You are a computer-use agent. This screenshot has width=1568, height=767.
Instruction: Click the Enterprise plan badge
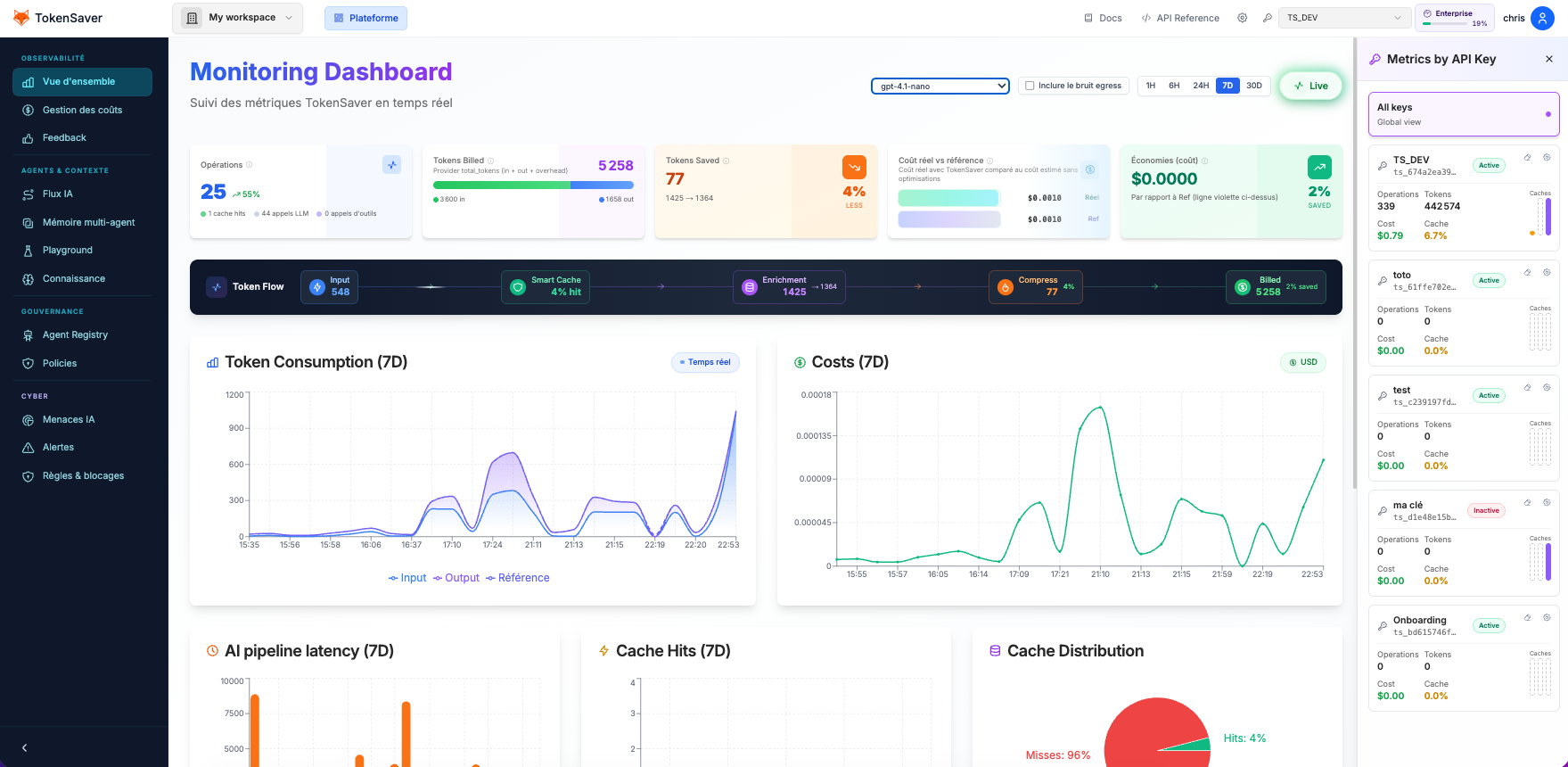1455,18
